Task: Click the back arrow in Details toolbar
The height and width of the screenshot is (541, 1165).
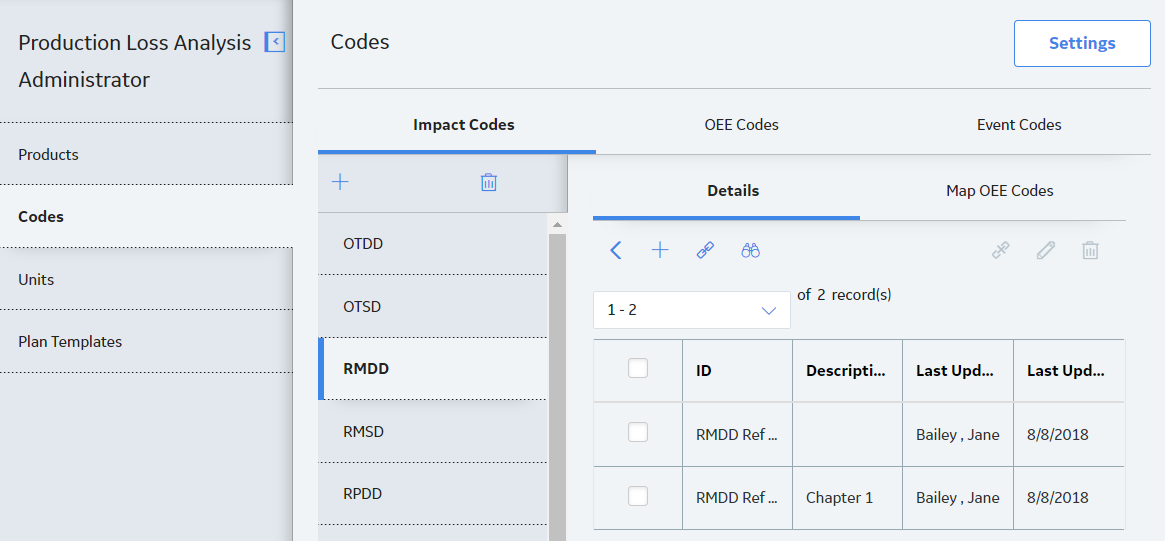Action: [615, 250]
